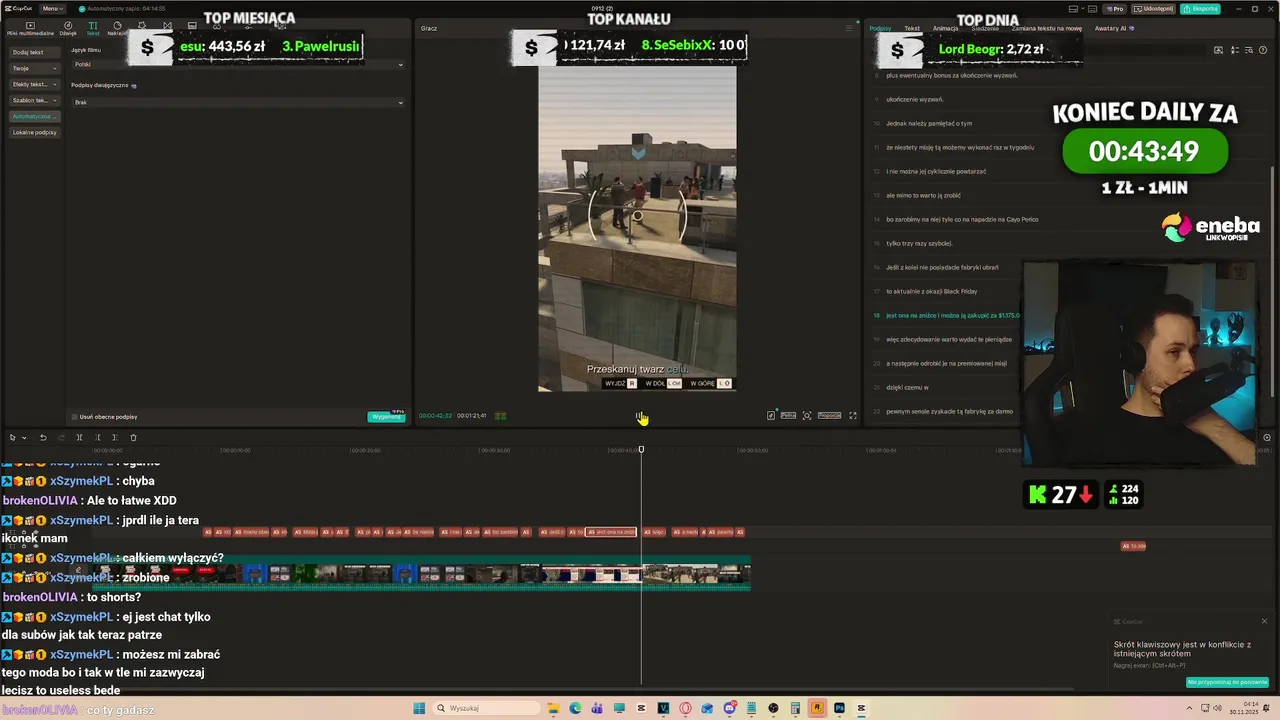Select caption 'I nie można jej cyklicznie powtarzać'
This screenshot has width=1280, height=720.
coord(936,171)
